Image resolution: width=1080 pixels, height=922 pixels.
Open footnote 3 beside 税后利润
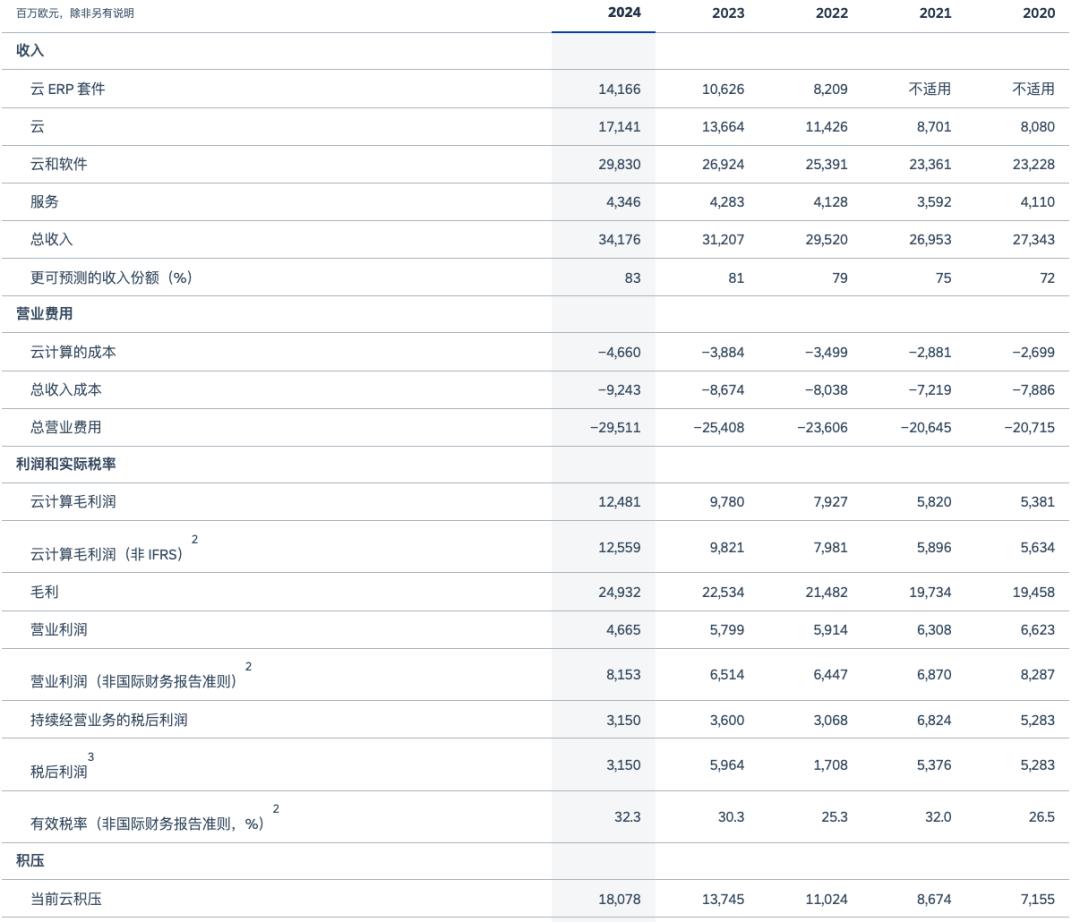(x=91, y=758)
